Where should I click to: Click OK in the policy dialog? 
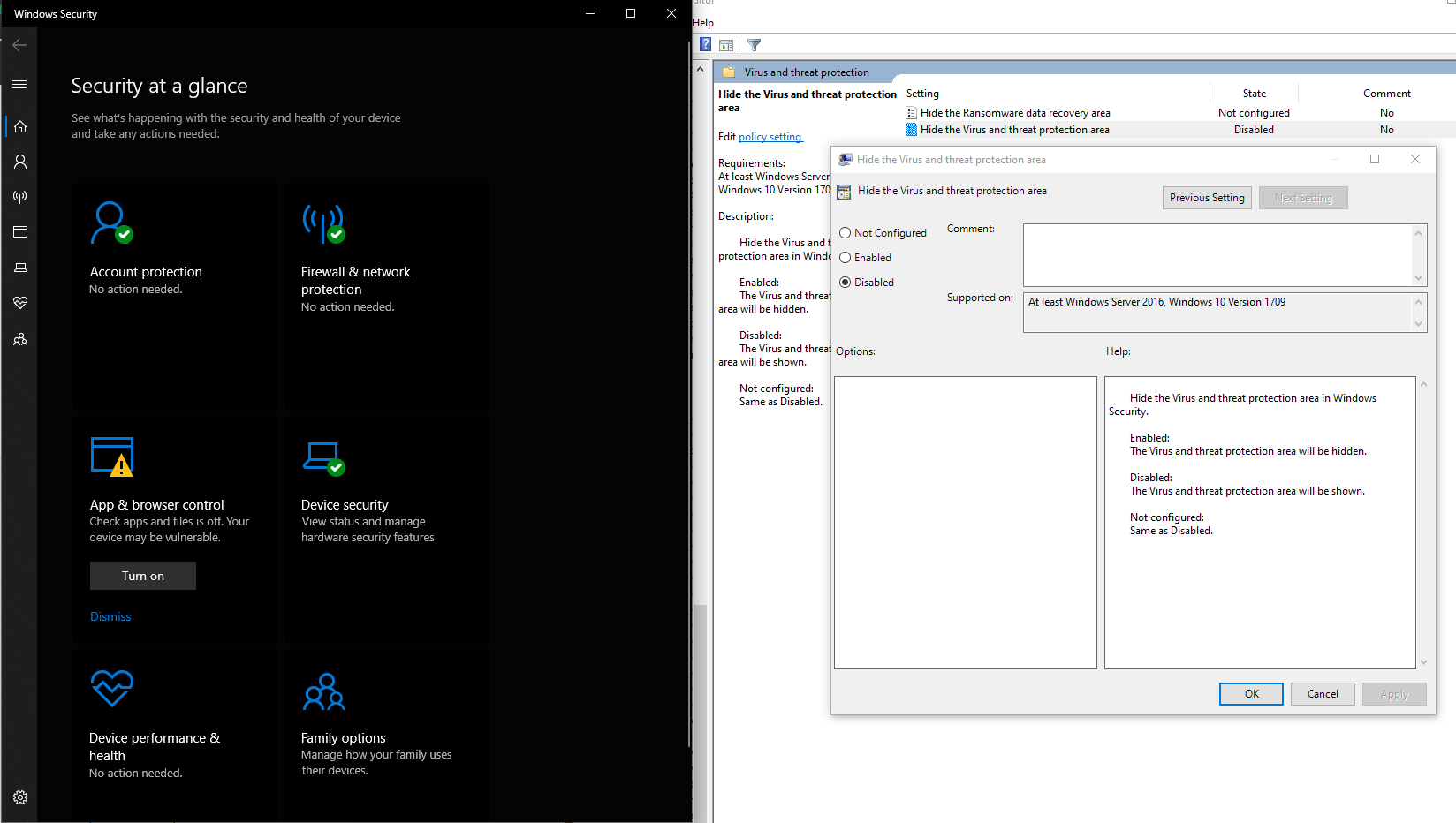[1251, 694]
